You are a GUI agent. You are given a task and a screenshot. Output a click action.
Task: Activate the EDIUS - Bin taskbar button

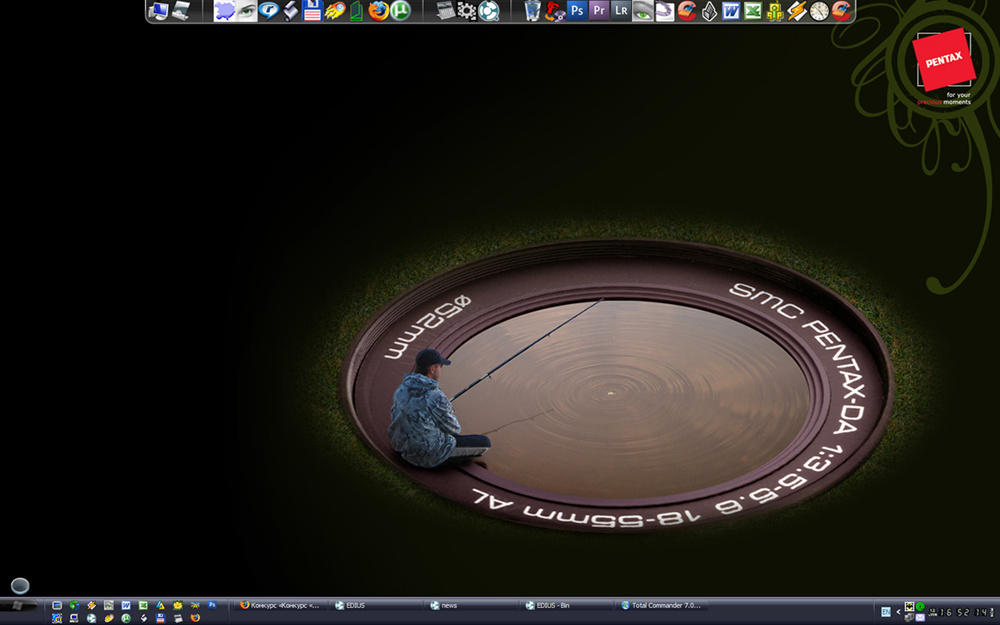click(567, 605)
